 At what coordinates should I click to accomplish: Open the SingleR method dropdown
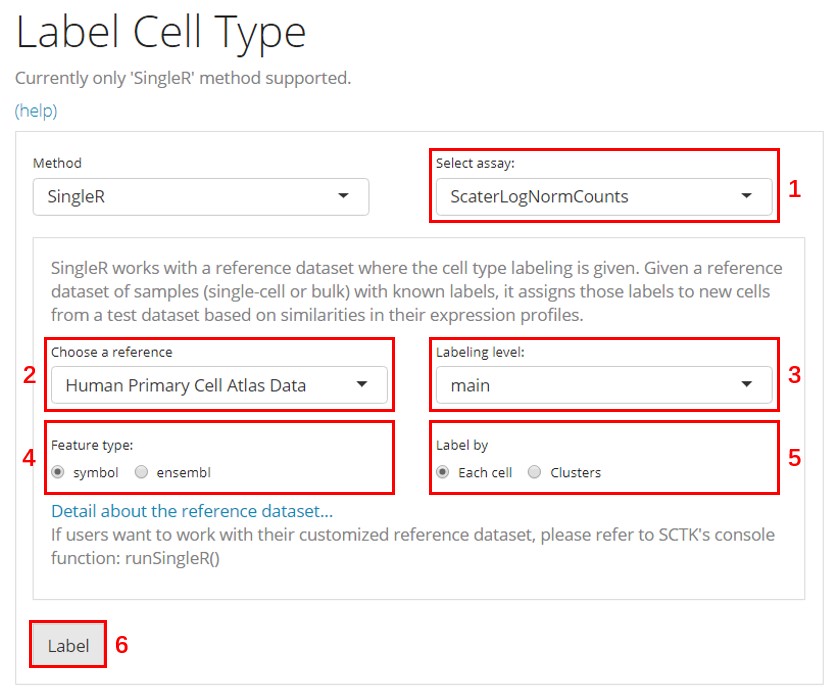(x=200, y=197)
